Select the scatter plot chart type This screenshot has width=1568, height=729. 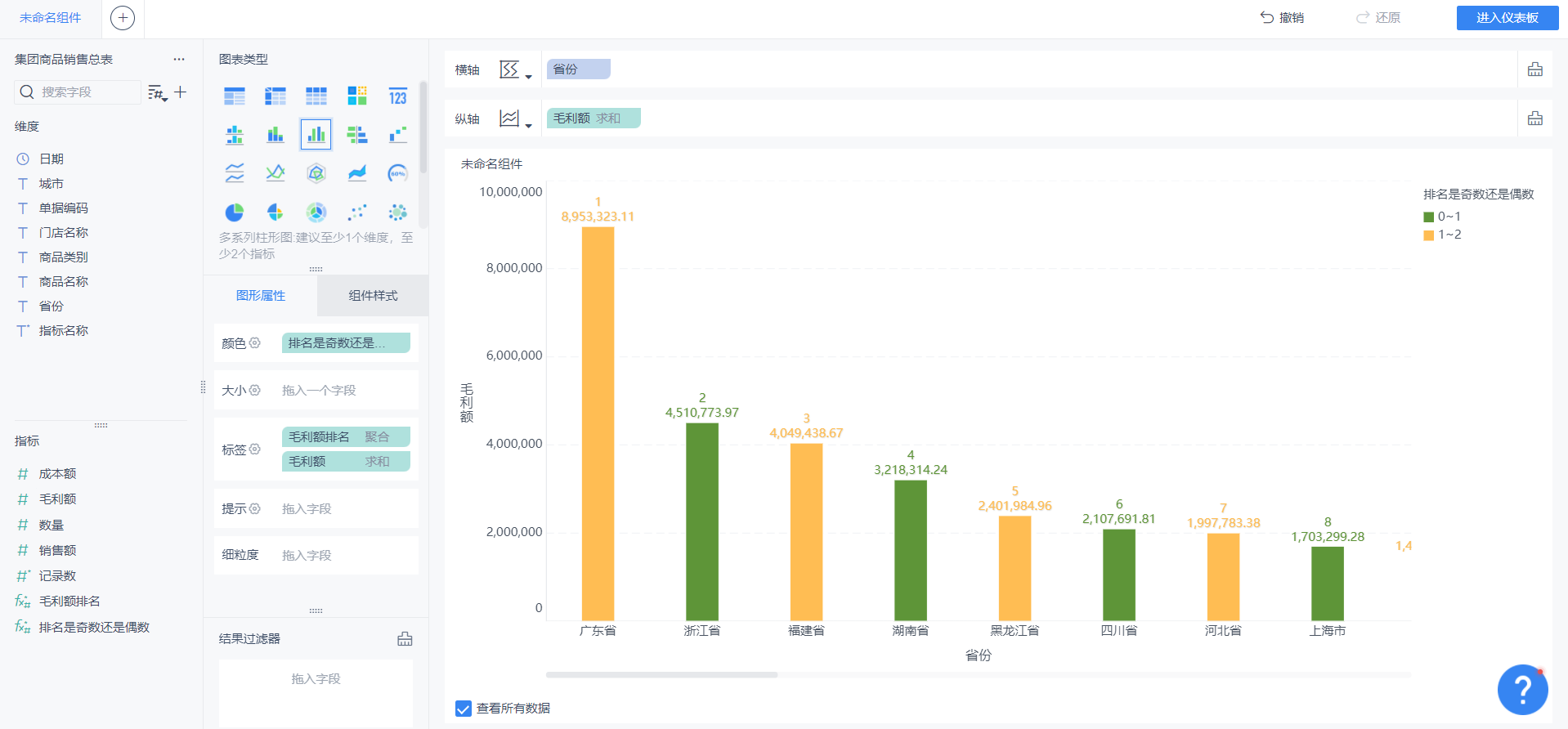(x=357, y=212)
